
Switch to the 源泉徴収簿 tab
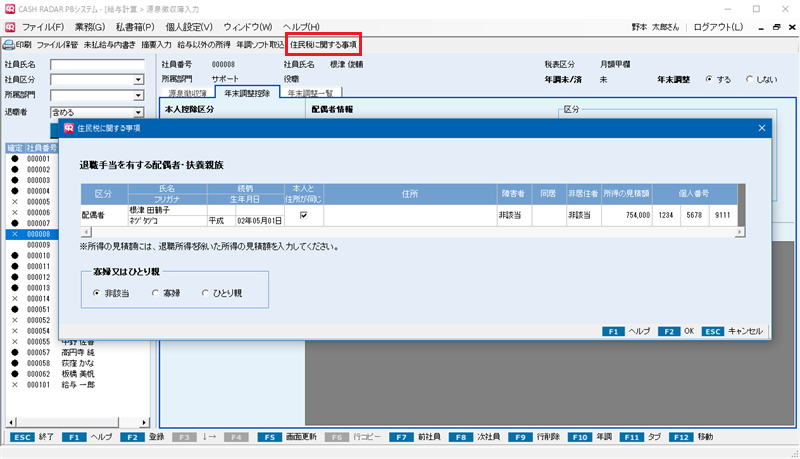tap(187, 93)
